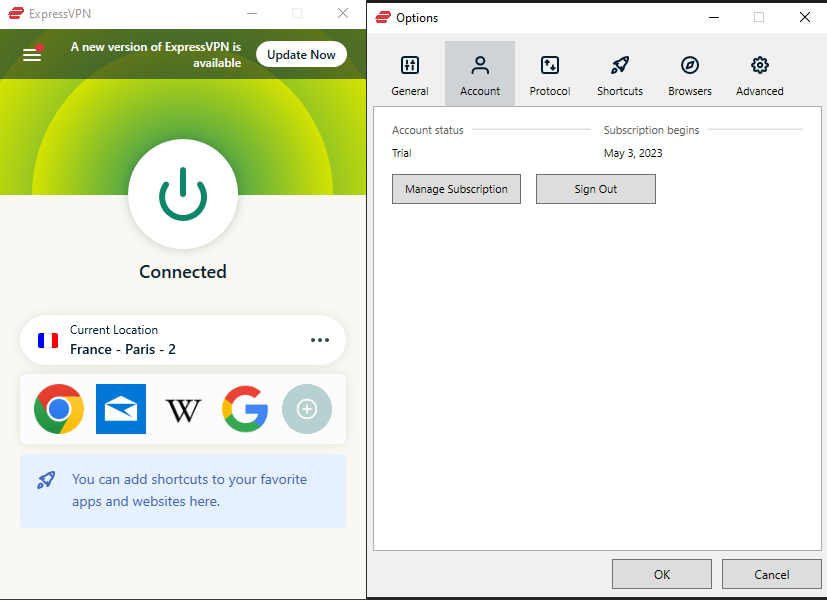Click Manage Subscription button

[456, 189]
